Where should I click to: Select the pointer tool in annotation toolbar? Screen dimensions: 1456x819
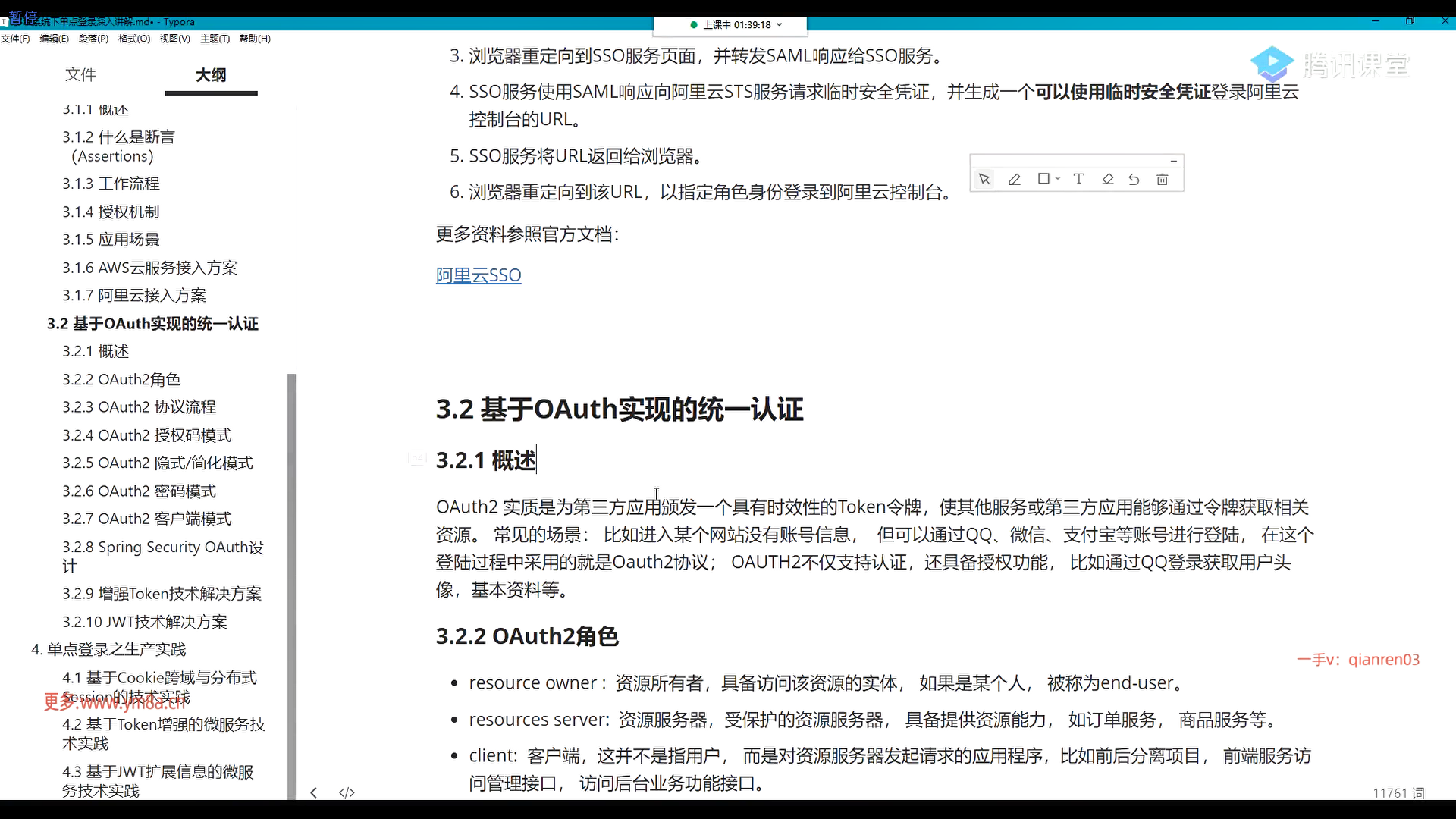point(984,180)
